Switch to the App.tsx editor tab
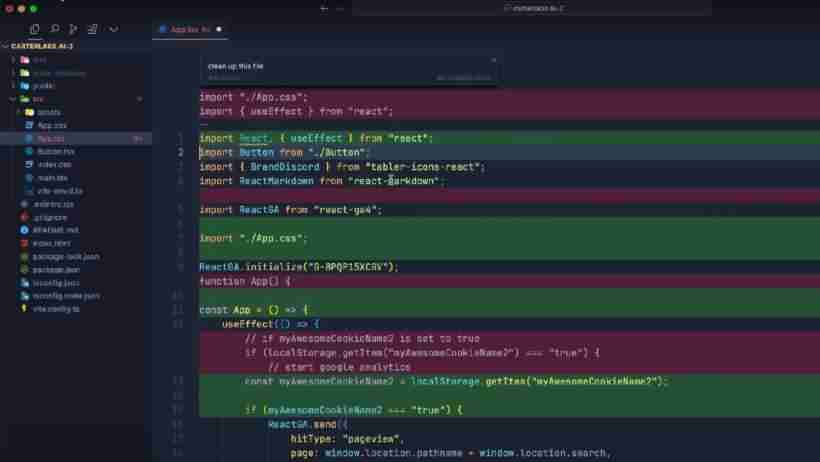Image resolution: width=820 pixels, height=462 pixels. [190, 30]
